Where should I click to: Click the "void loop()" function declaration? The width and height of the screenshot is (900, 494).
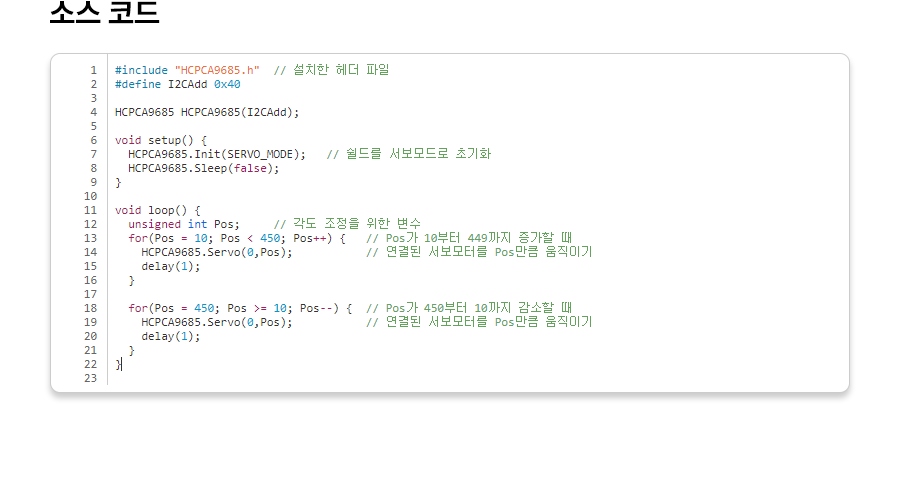pos(157,210)
